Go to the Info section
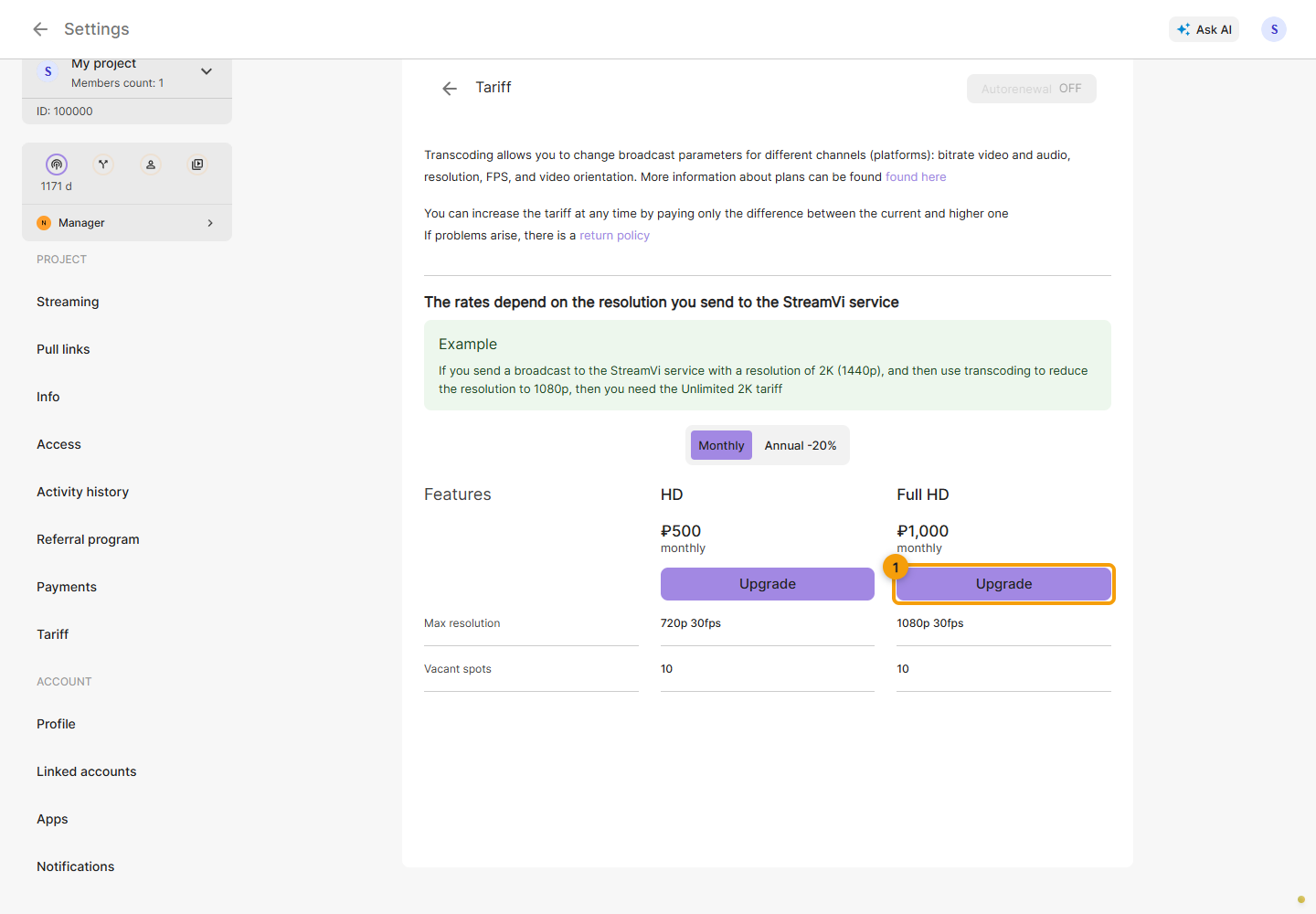 click(x=48, y=397)
